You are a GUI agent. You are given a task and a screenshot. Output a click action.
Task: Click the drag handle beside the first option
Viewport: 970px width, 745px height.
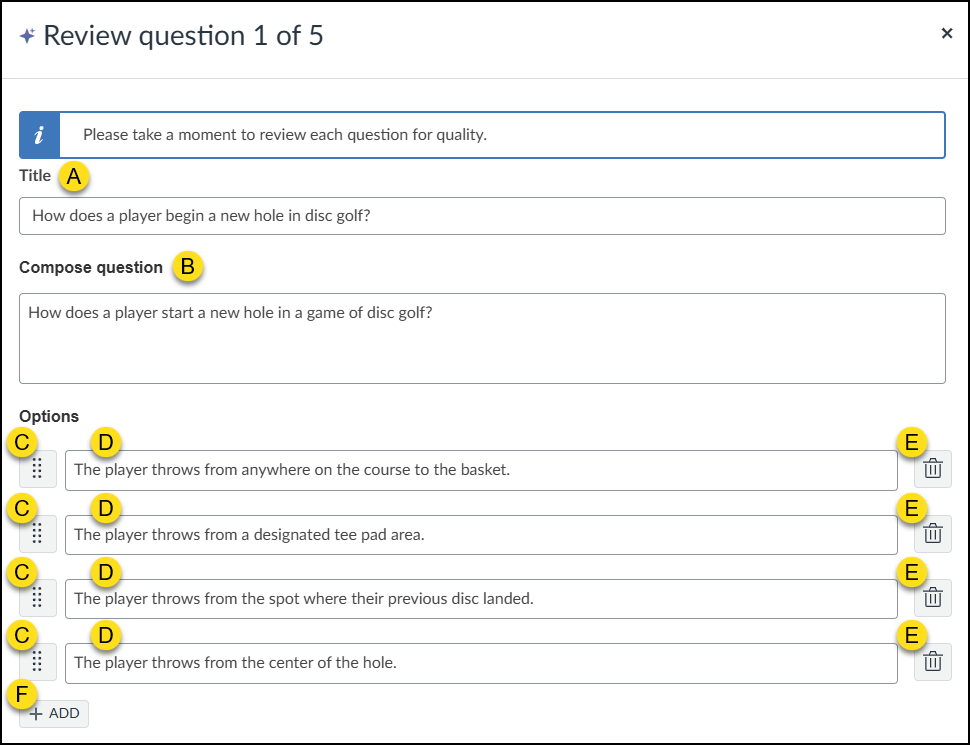(x=37, y=468)
